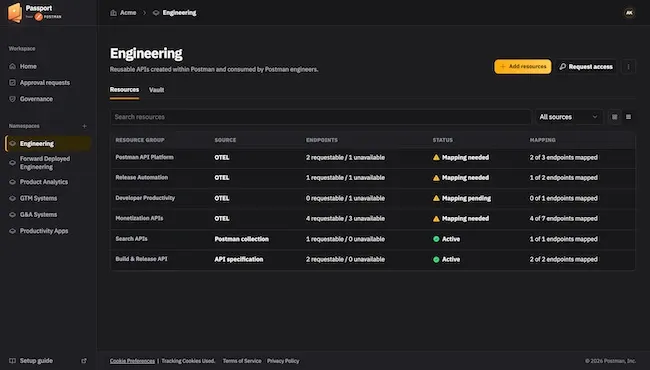The width and height of the screenshot is (650, 370).
Task: Switch to the Vault tab
Action: click(x=156, y=90)
